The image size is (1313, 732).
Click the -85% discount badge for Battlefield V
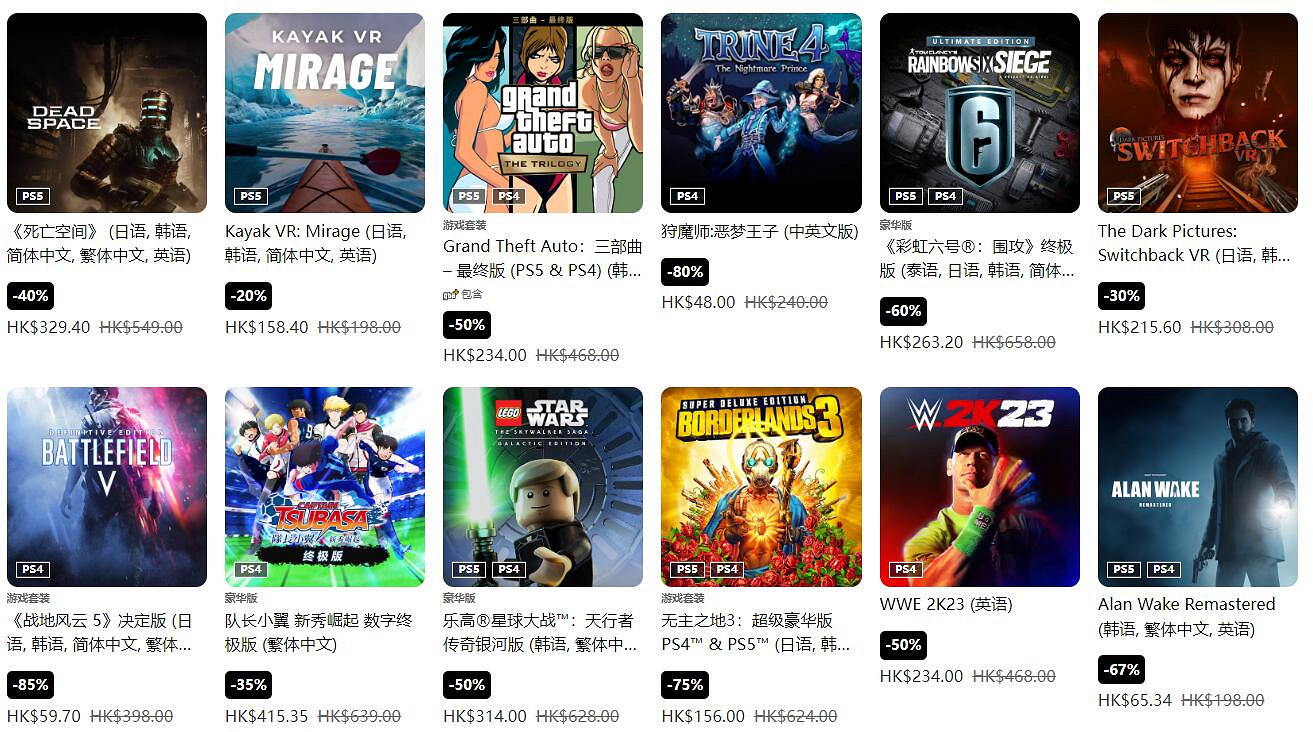click(x=30, y=685)
